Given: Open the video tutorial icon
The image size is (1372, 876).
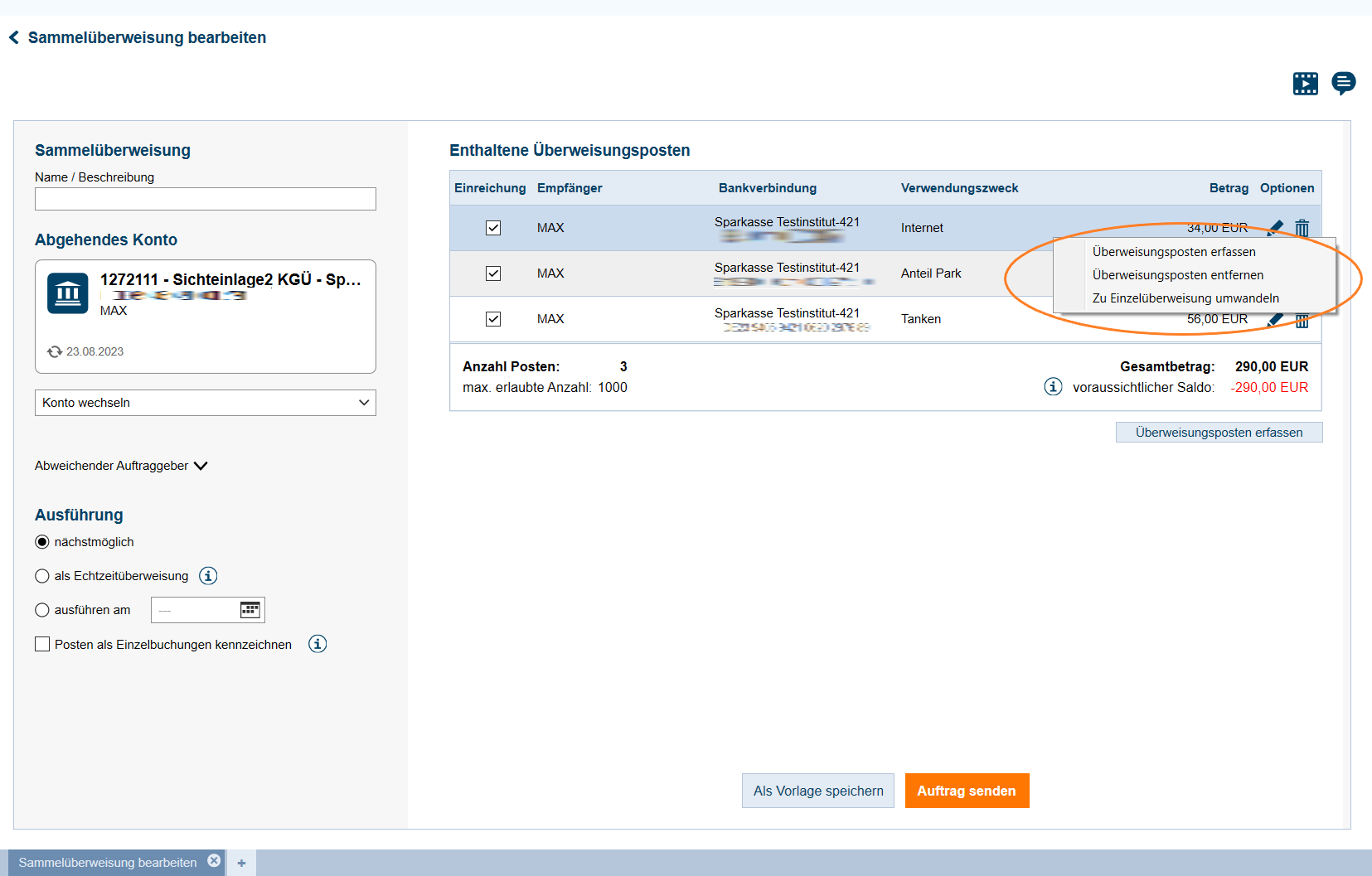Looking at the screenshot, I should click(x=1305, y=84).
